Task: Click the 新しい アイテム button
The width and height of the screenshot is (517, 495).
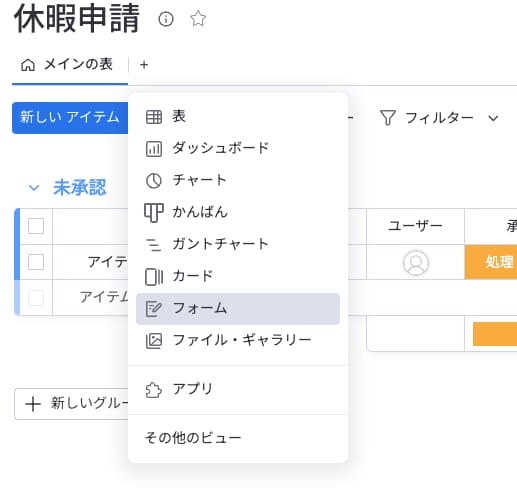Action: [70, 118]
